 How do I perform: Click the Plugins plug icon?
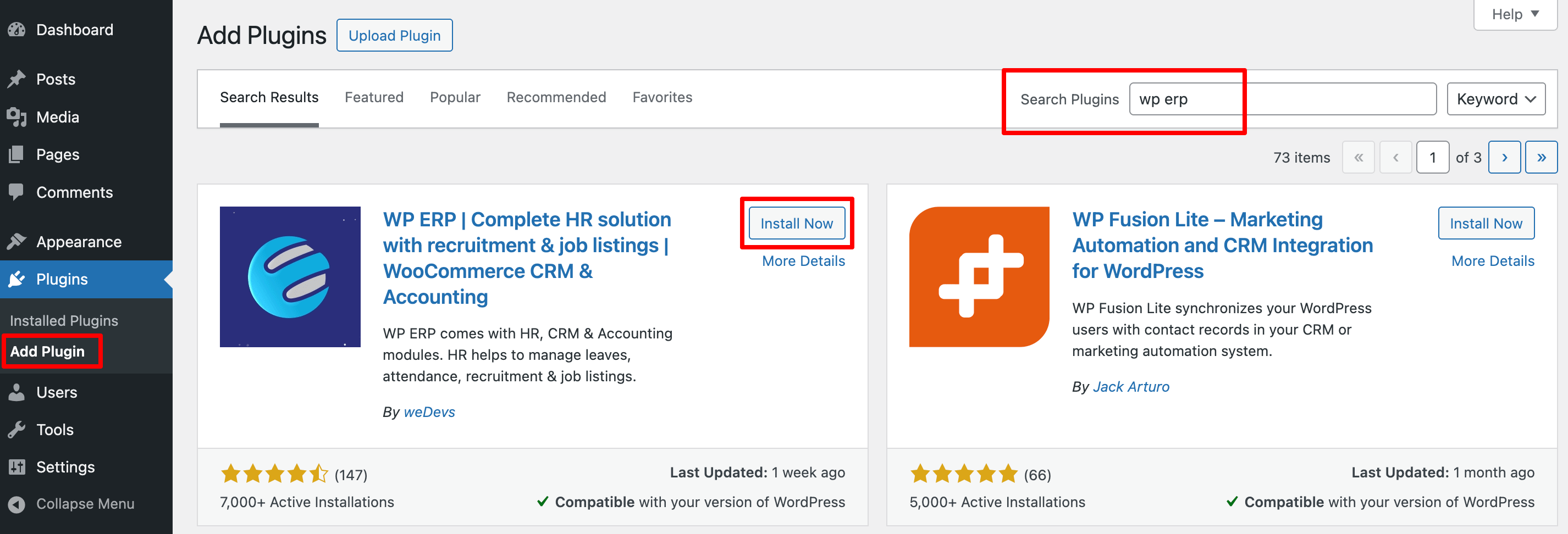[16, 279]
